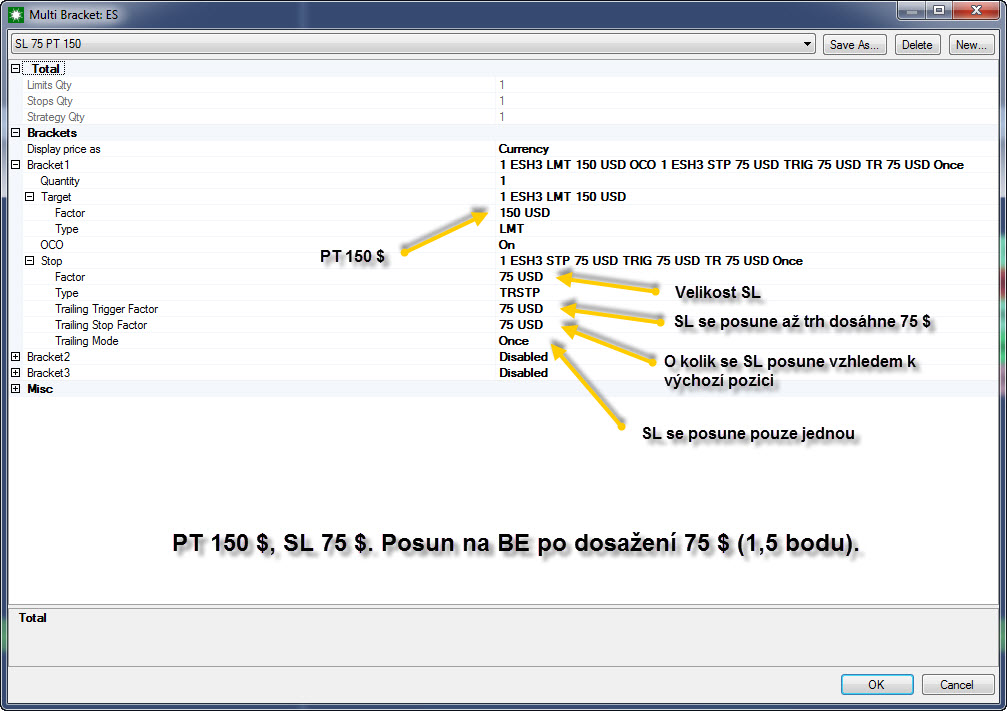
Task: Click the Stop Type value TRSTP
Action: tap(520, 293)
